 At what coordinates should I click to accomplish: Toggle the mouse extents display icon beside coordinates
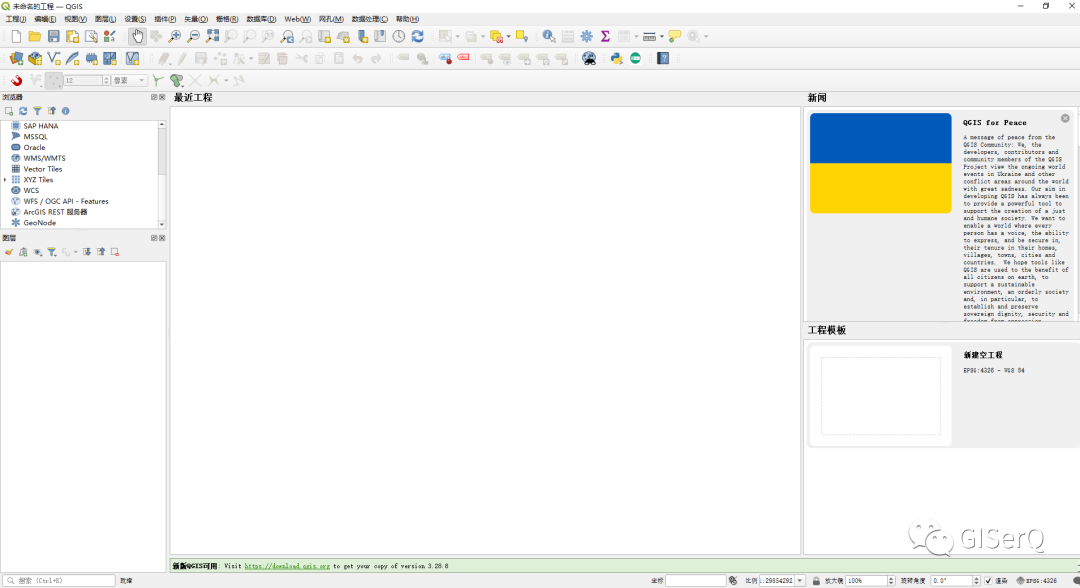pyautogui.click(x=733, y=580)
